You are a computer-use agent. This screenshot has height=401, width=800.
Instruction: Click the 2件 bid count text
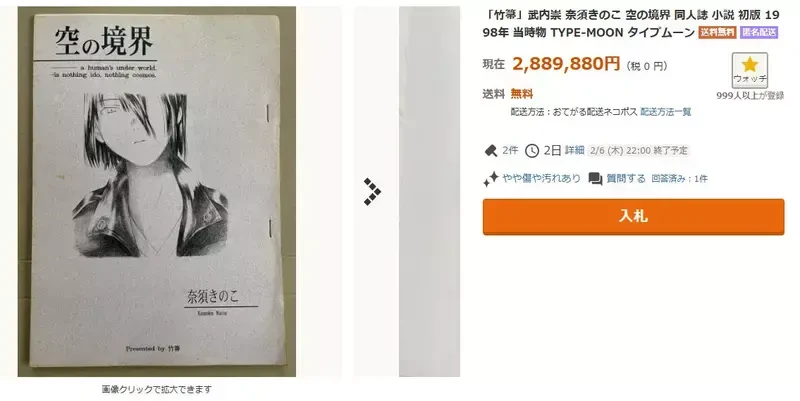(x=510, y=151)
